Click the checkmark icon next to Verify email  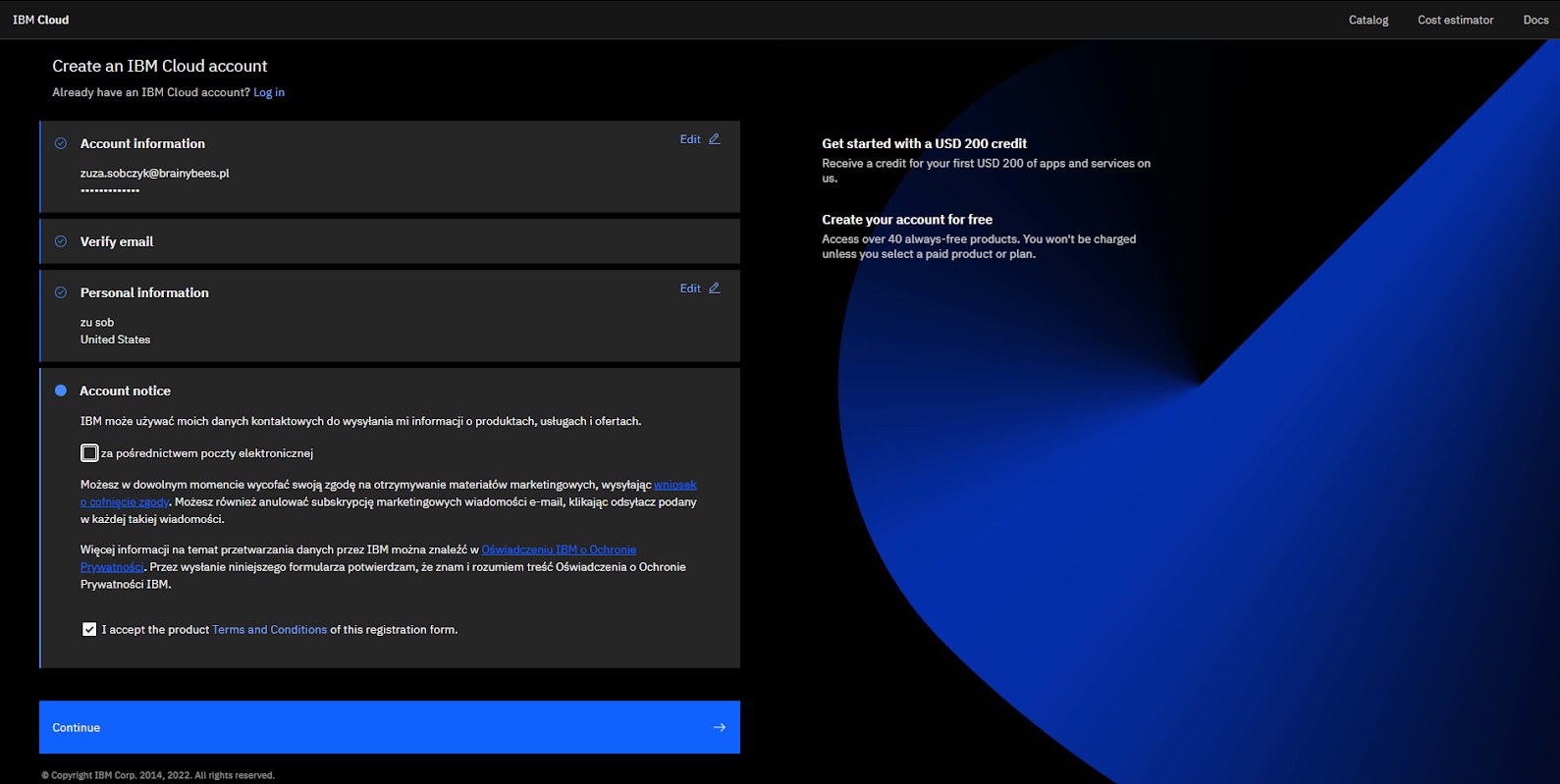[61, 241]
